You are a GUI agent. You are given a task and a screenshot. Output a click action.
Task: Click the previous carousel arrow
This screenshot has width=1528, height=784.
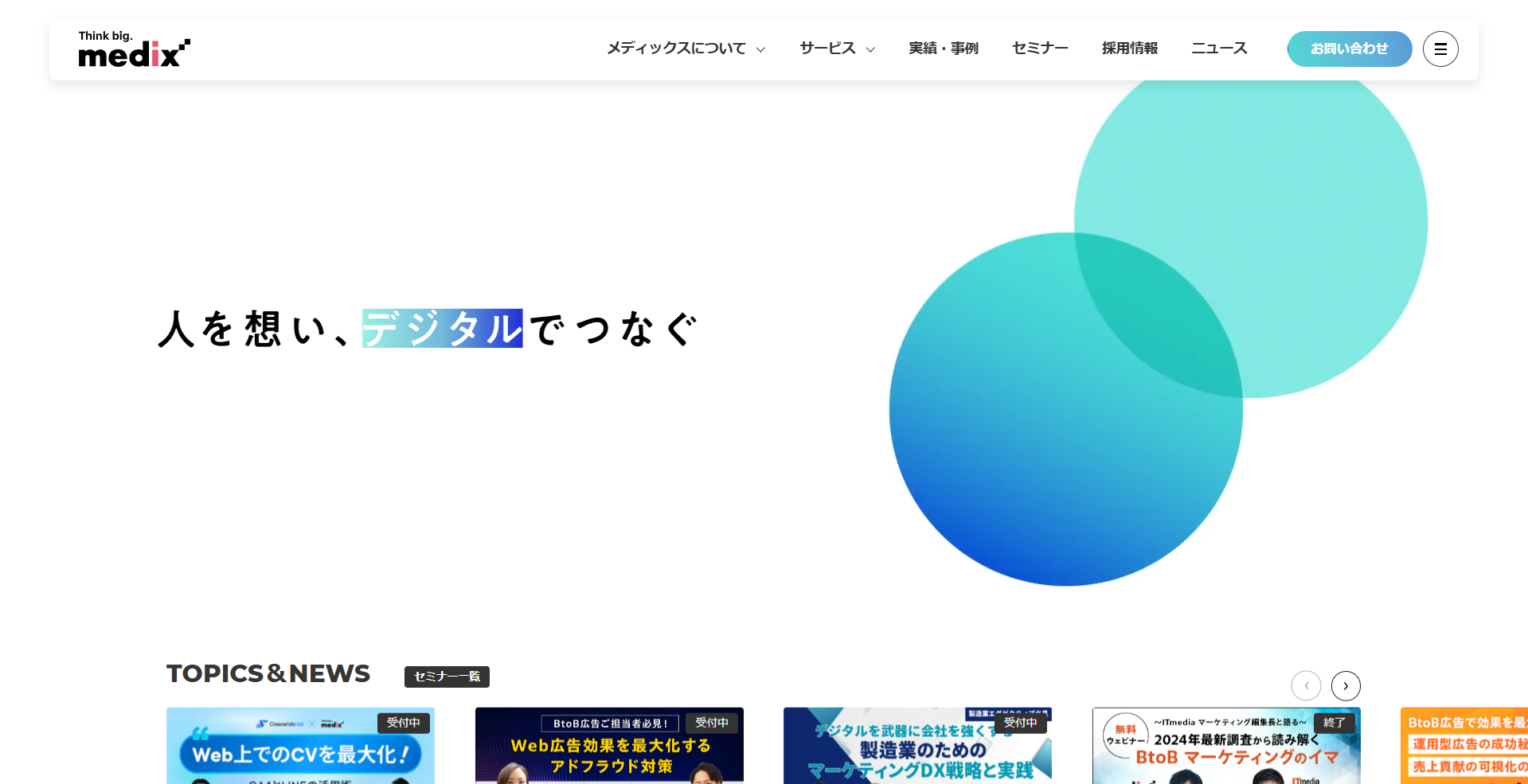[1306, 686]
